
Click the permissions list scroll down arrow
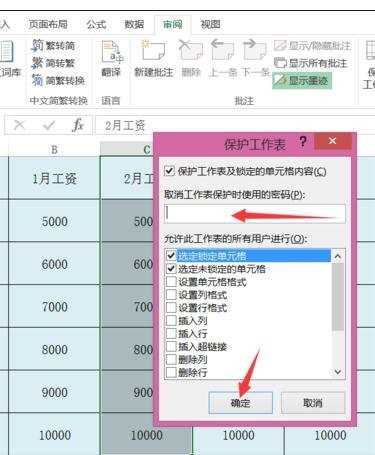pos(338,372)
